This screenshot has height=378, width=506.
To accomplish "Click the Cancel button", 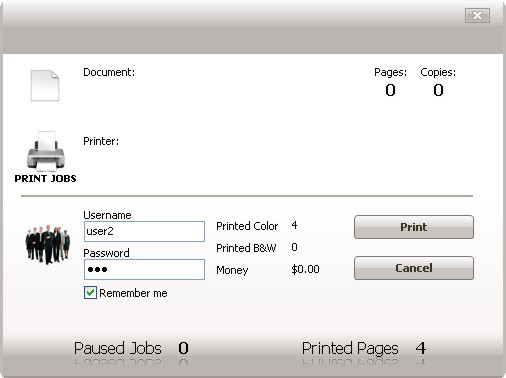I will coord(414,268).
